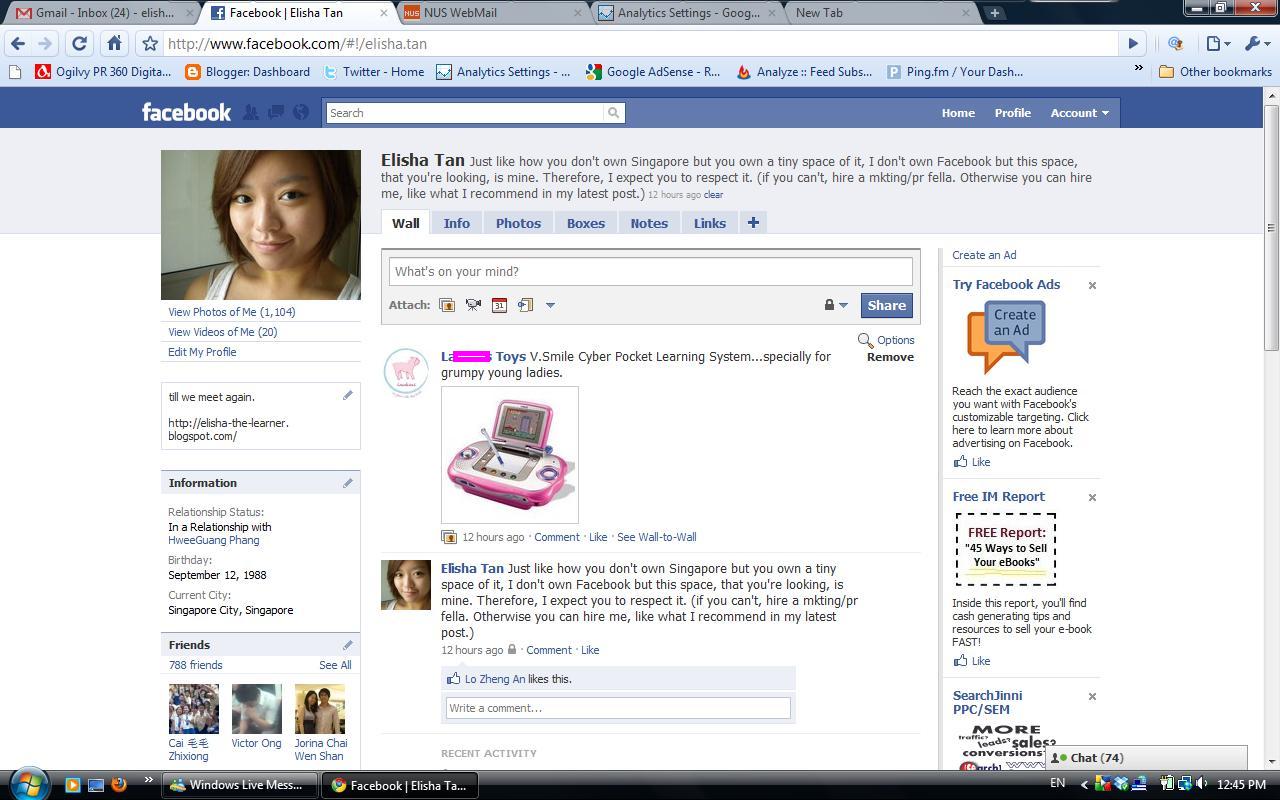This screenshot has width=1280, height=800.
Task: Click the Write a comment field
Action: tap(618, 708)
